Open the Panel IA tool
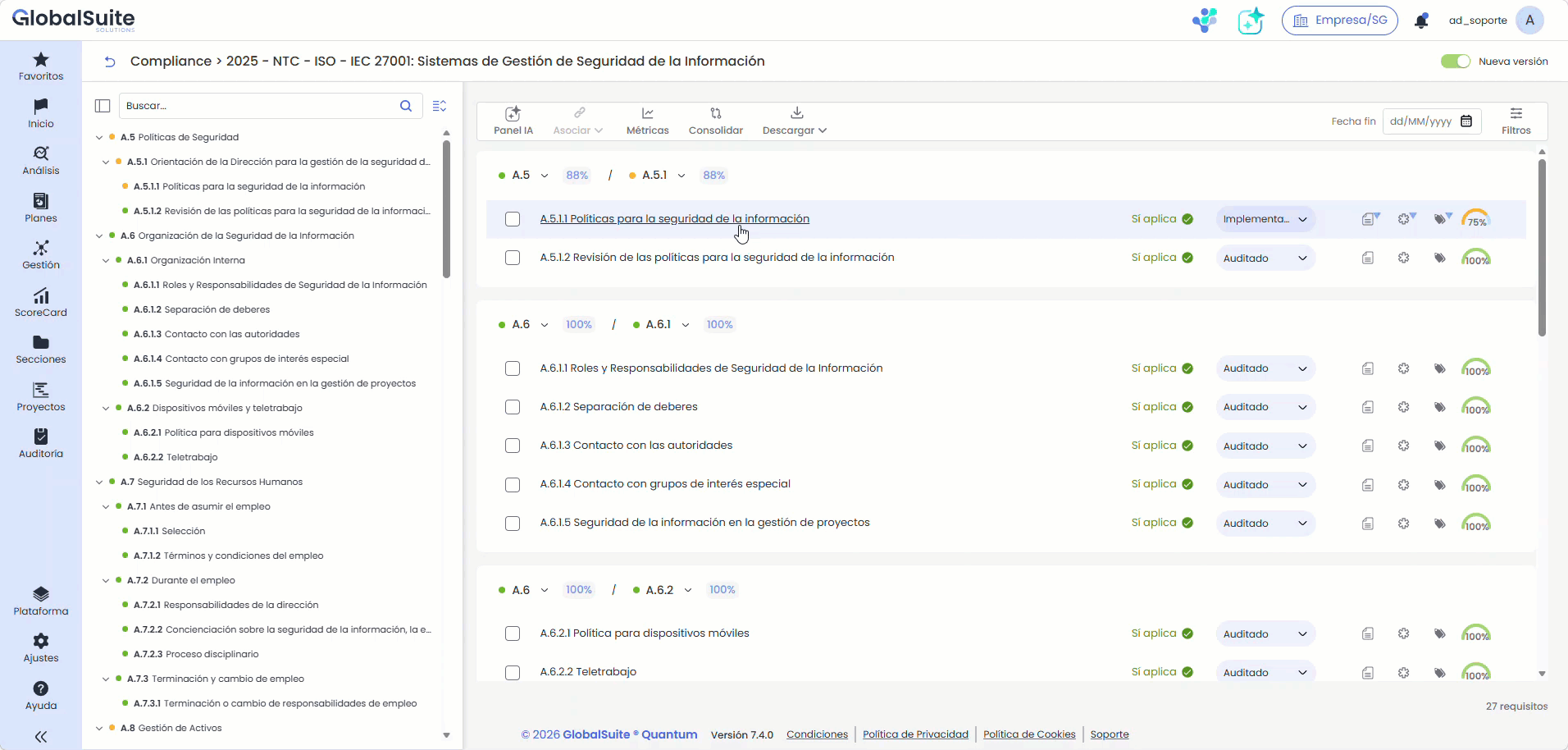1568x750 pixels. coord(513,121)
